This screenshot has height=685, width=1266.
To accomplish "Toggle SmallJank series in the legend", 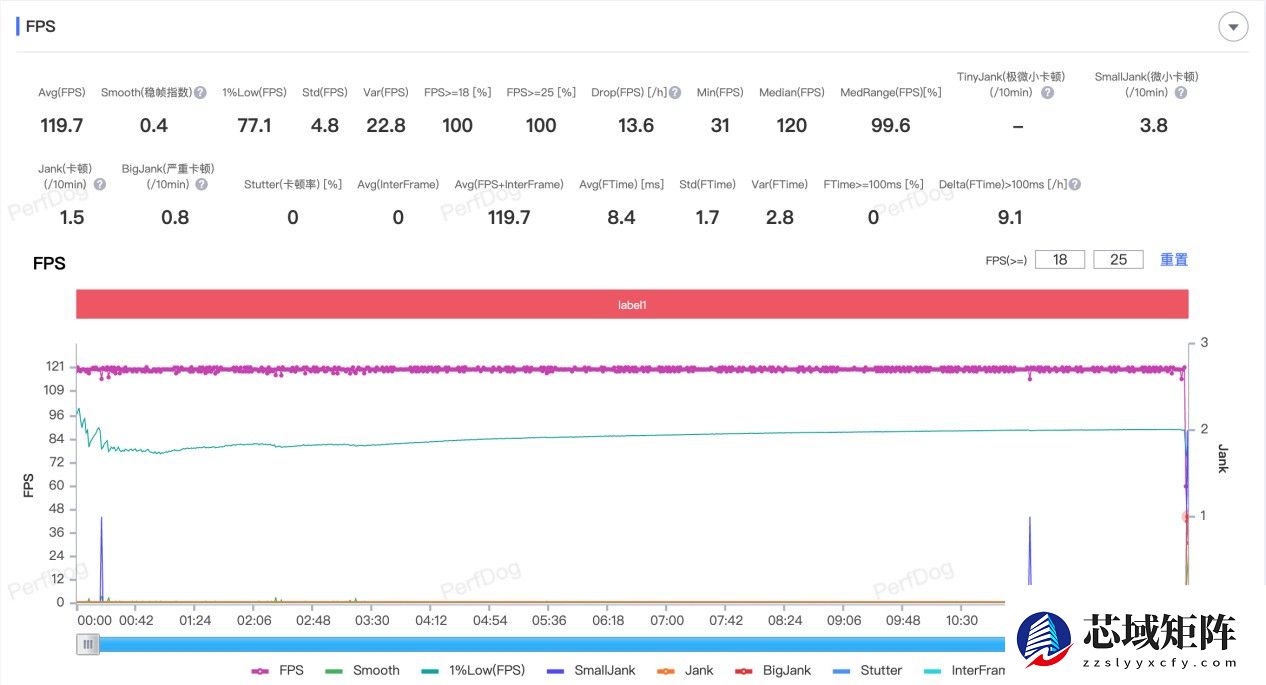I will click(591, 670).
